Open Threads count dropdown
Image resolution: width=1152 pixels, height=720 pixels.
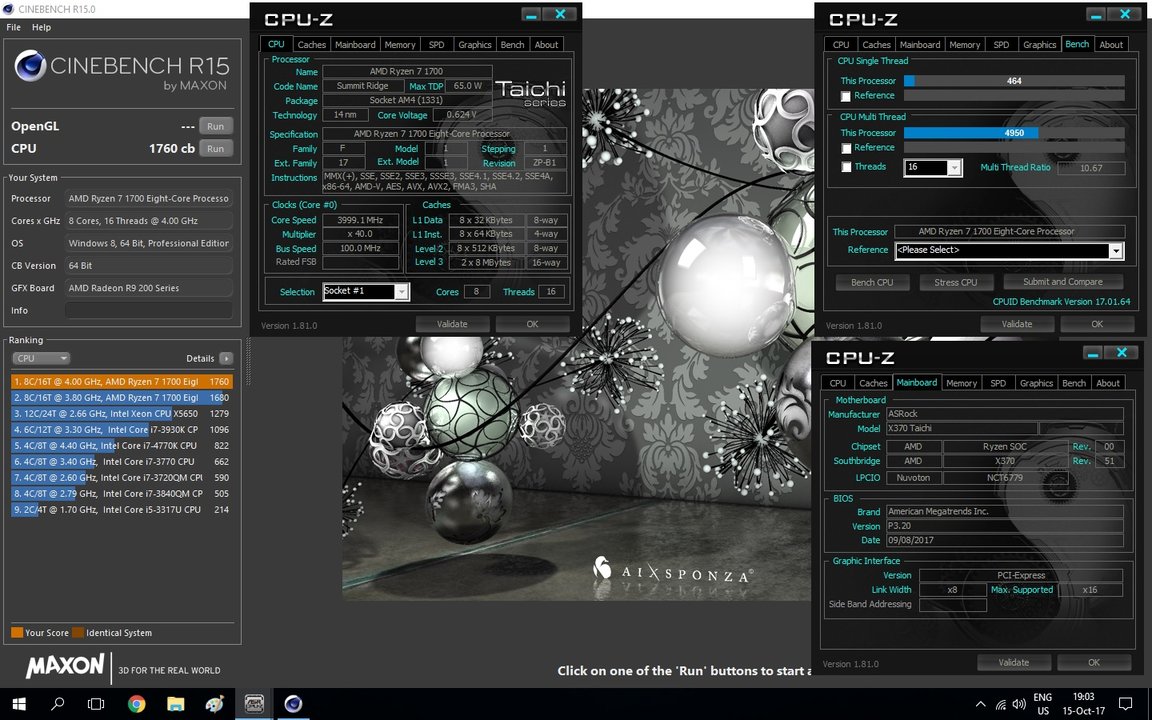pos(954,168)
